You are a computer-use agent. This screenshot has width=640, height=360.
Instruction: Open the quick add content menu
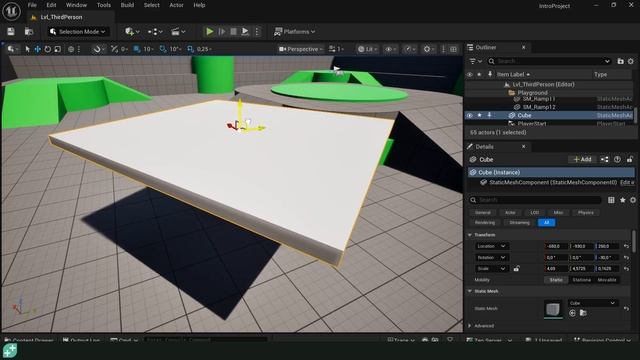click(x=132, y=31)
